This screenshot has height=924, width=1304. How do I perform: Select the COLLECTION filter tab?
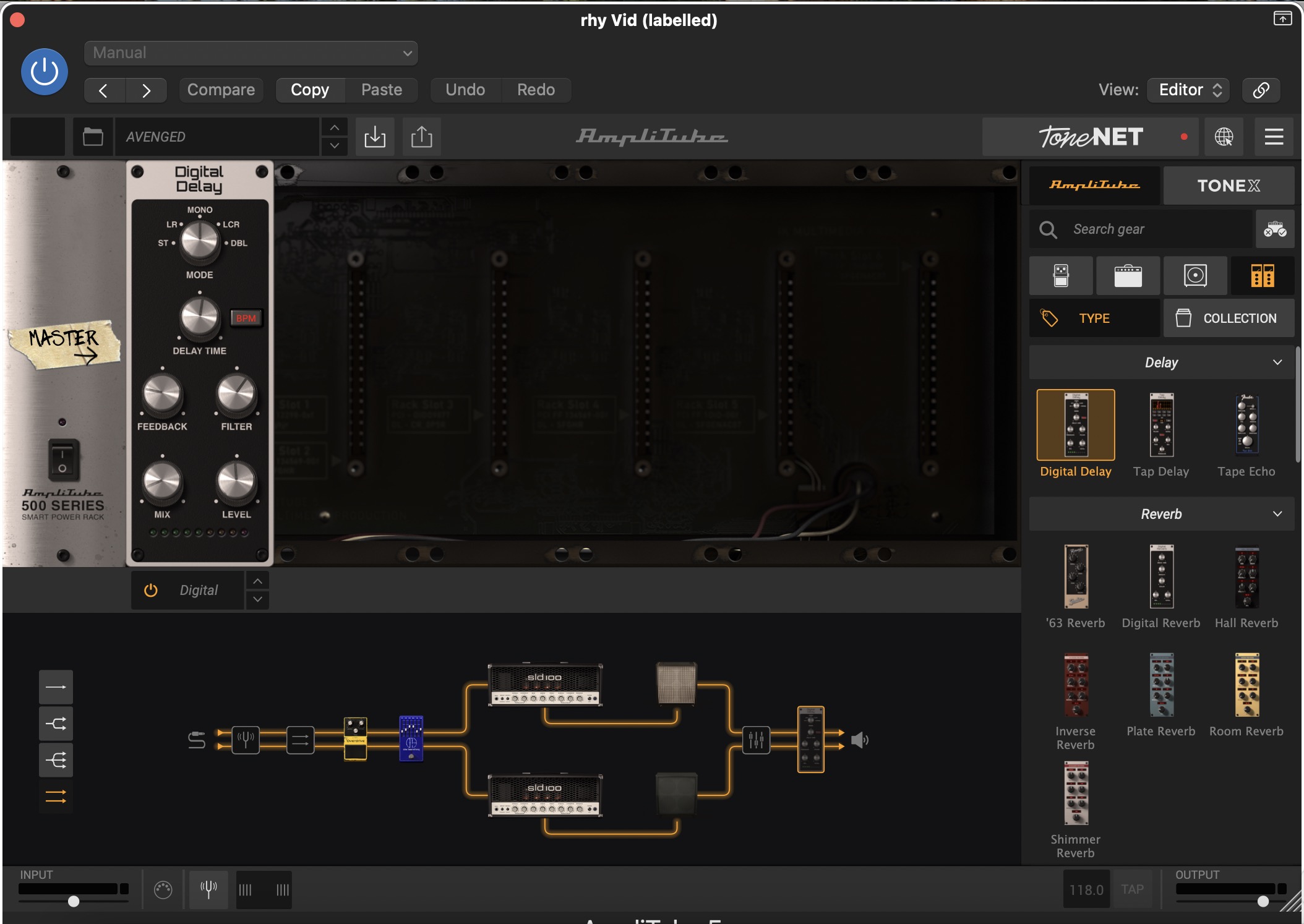(x=1229, y=318)
